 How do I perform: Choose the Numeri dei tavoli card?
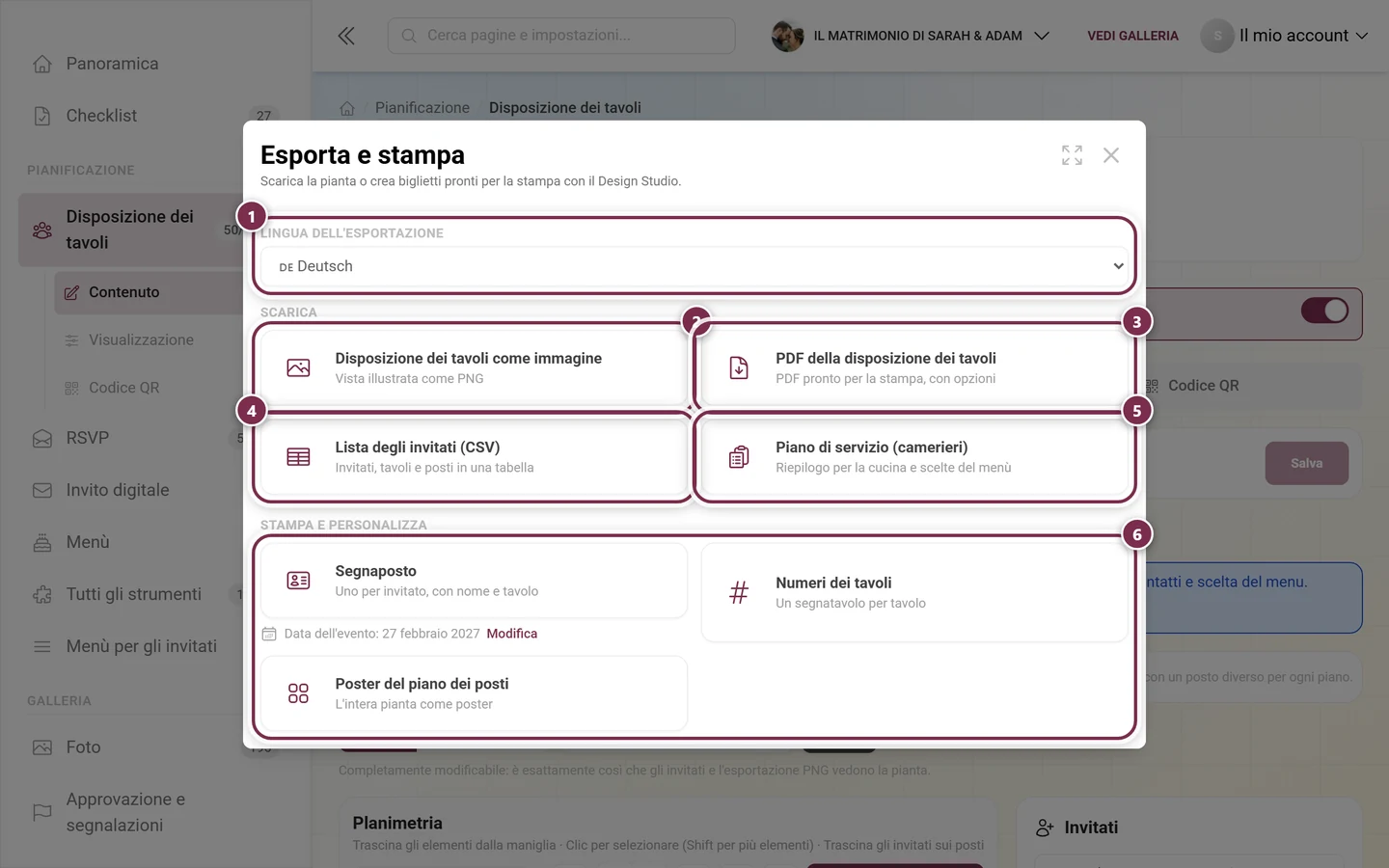[914, 592]
